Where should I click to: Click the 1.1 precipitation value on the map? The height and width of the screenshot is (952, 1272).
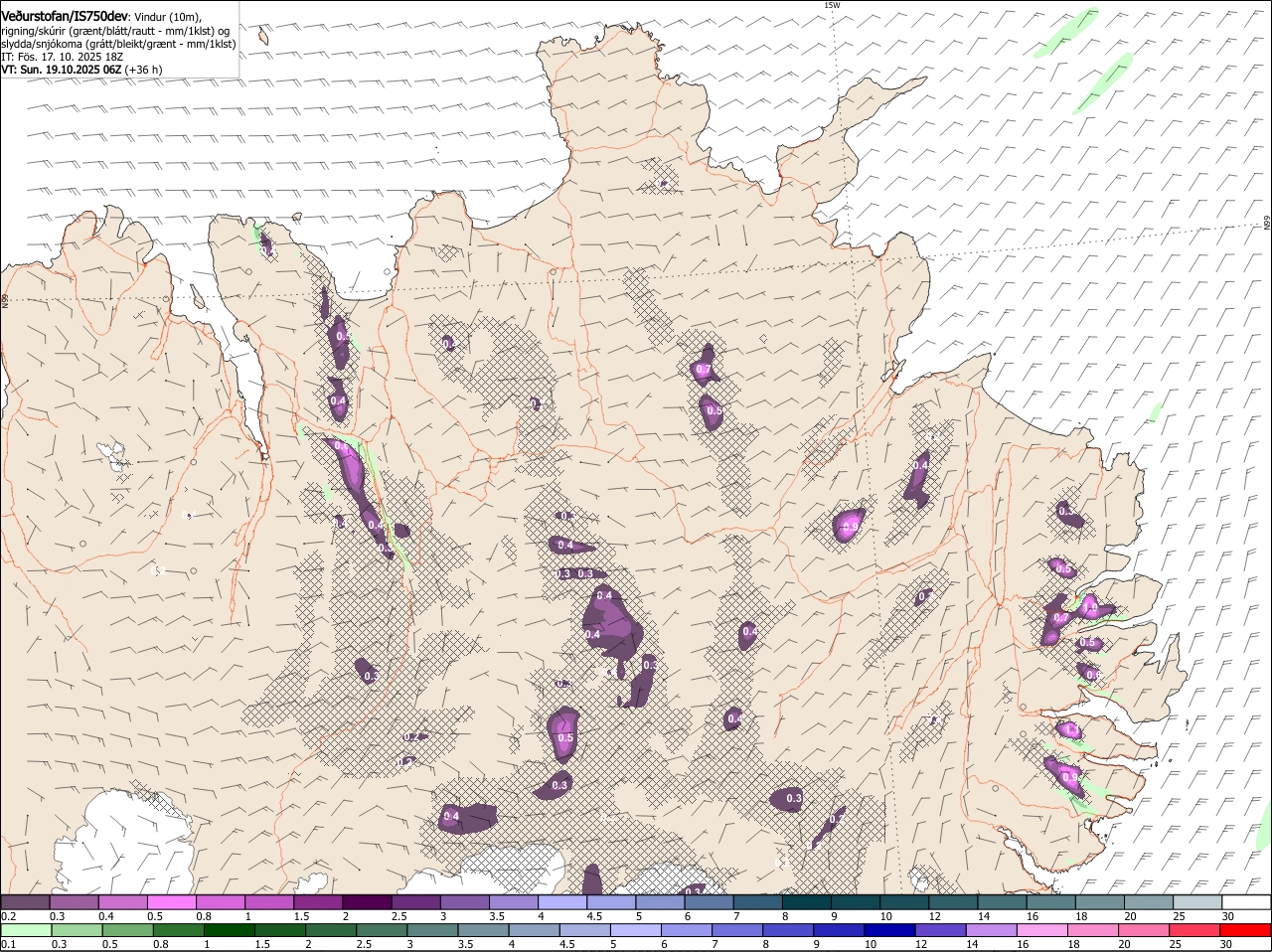1070,730
